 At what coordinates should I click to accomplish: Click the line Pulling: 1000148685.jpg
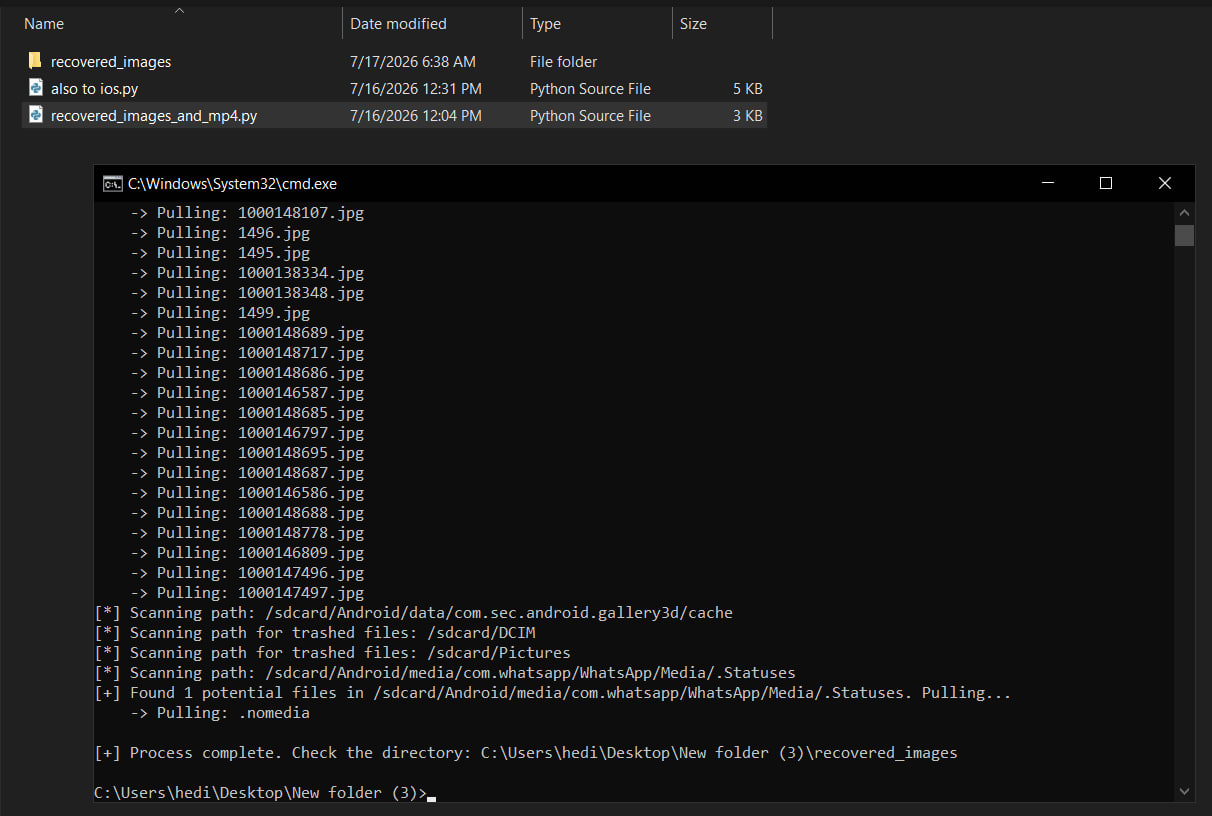pyautogui.click(x=247, y=413)
